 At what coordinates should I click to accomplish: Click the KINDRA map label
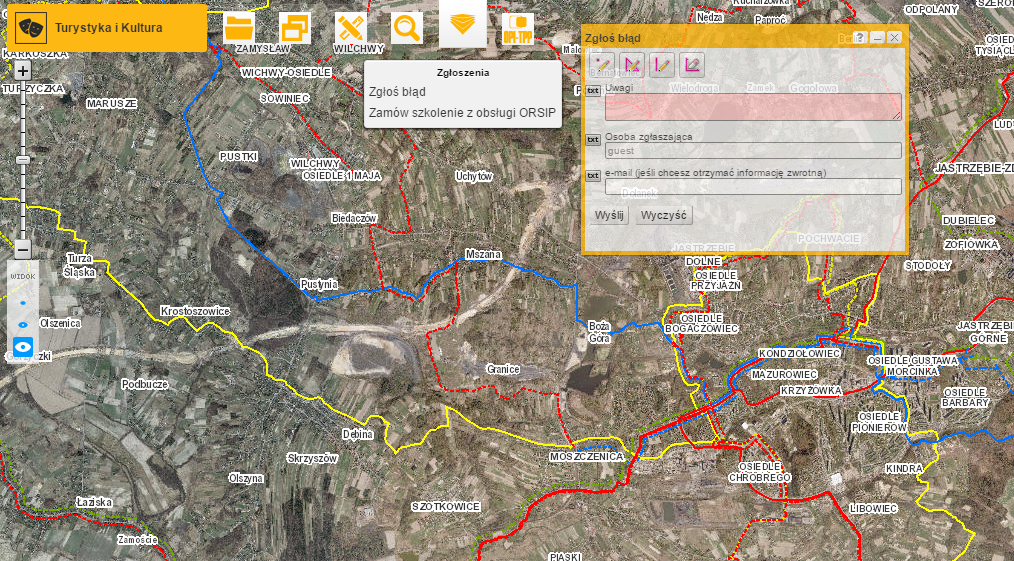click(x=904, y=468)
